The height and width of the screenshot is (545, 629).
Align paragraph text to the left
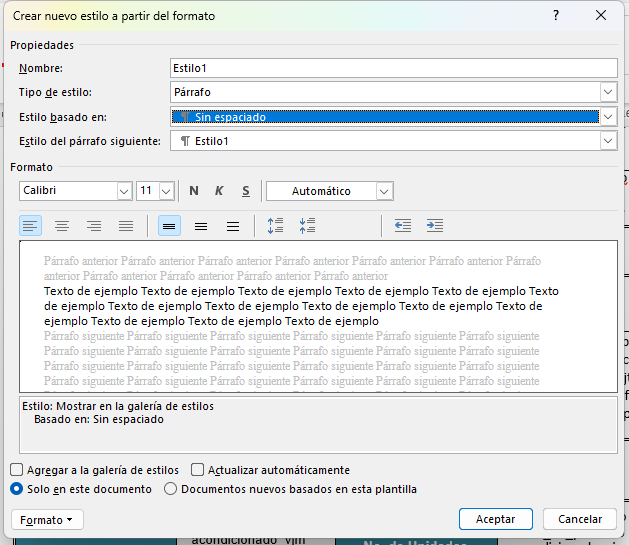(31, 226)
